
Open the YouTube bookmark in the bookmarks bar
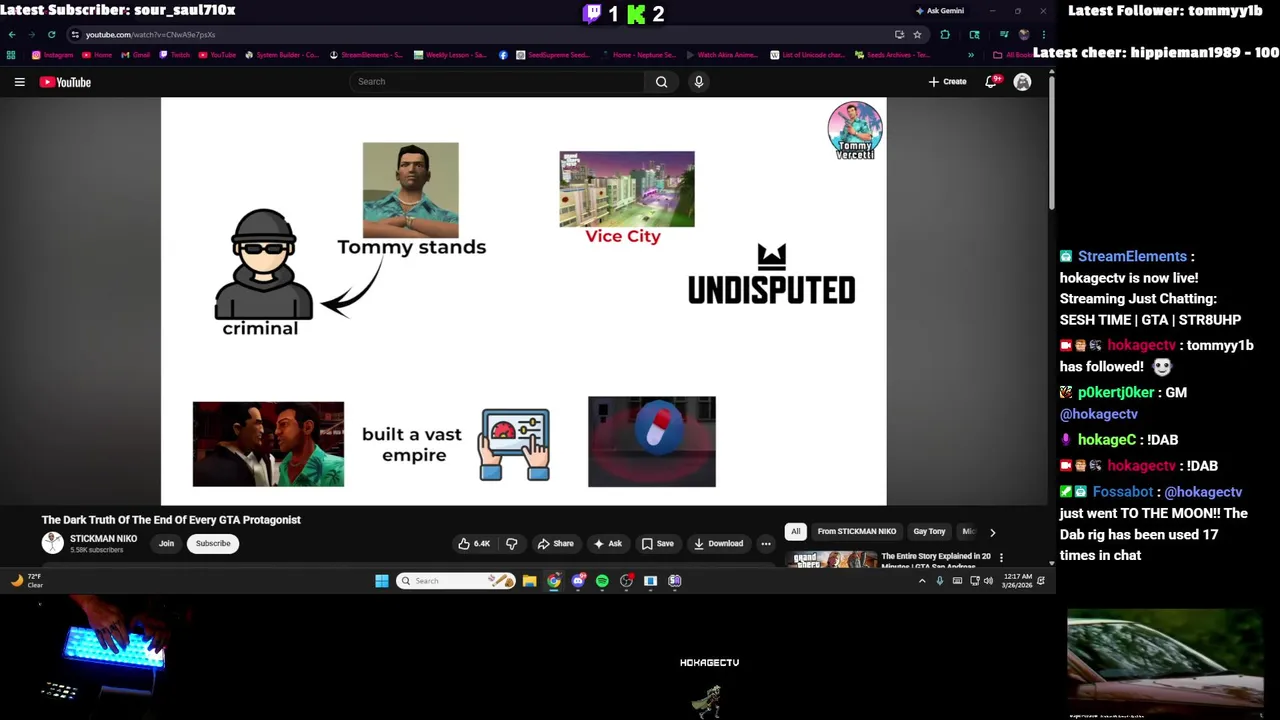[x=217, y=55]
